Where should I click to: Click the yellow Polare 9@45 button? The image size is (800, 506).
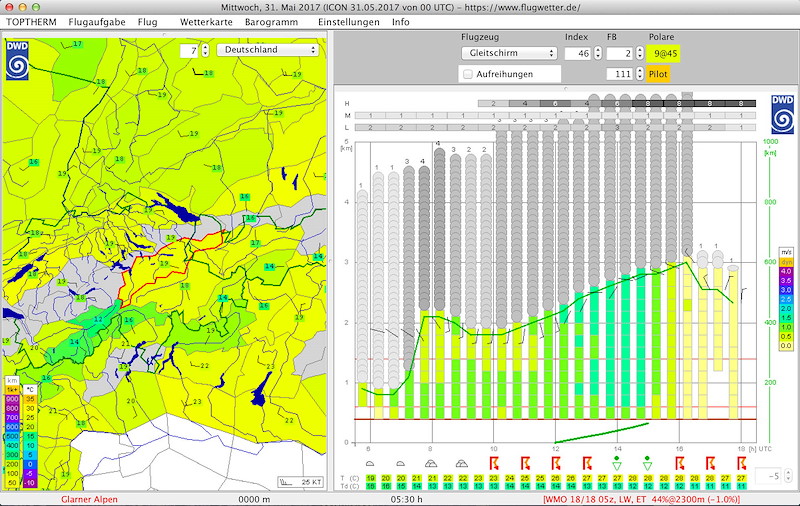(x=663, y=53)
